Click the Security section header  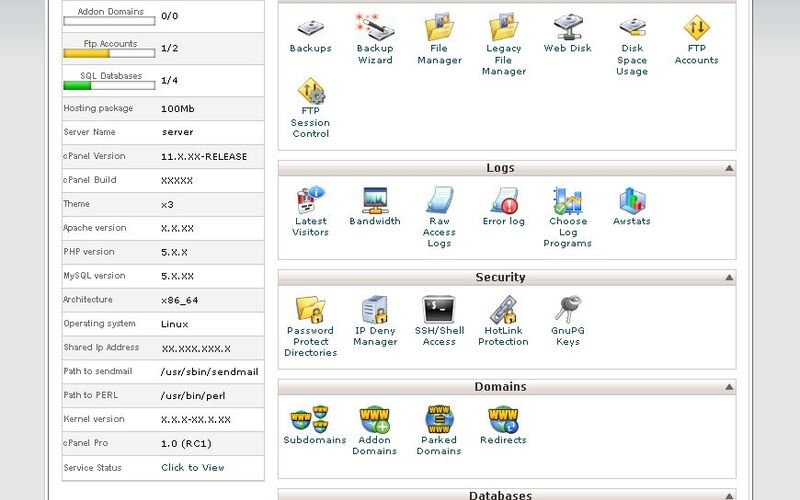point(507,277)
